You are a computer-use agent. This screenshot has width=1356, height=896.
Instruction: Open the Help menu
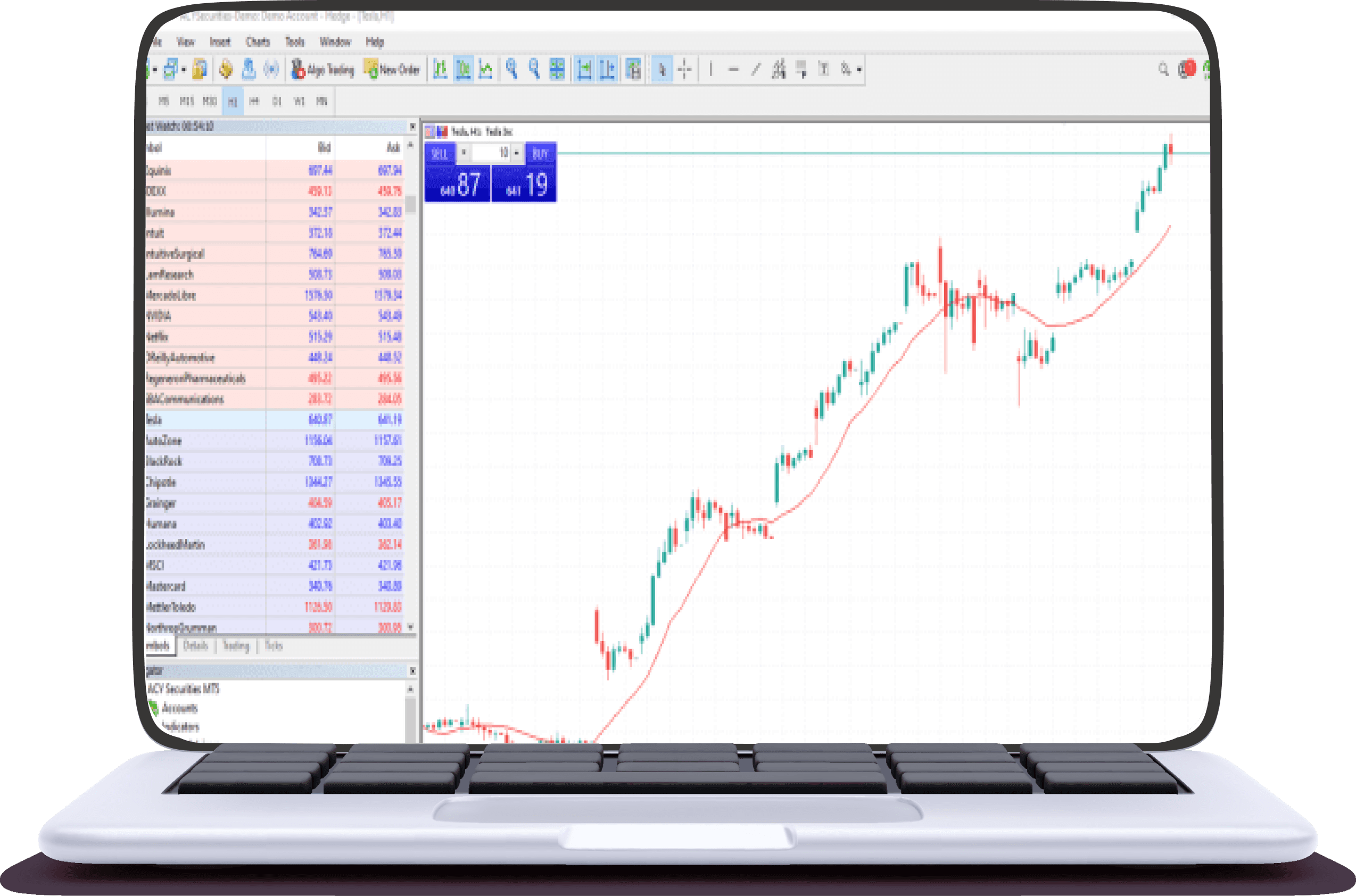point(374,42)
